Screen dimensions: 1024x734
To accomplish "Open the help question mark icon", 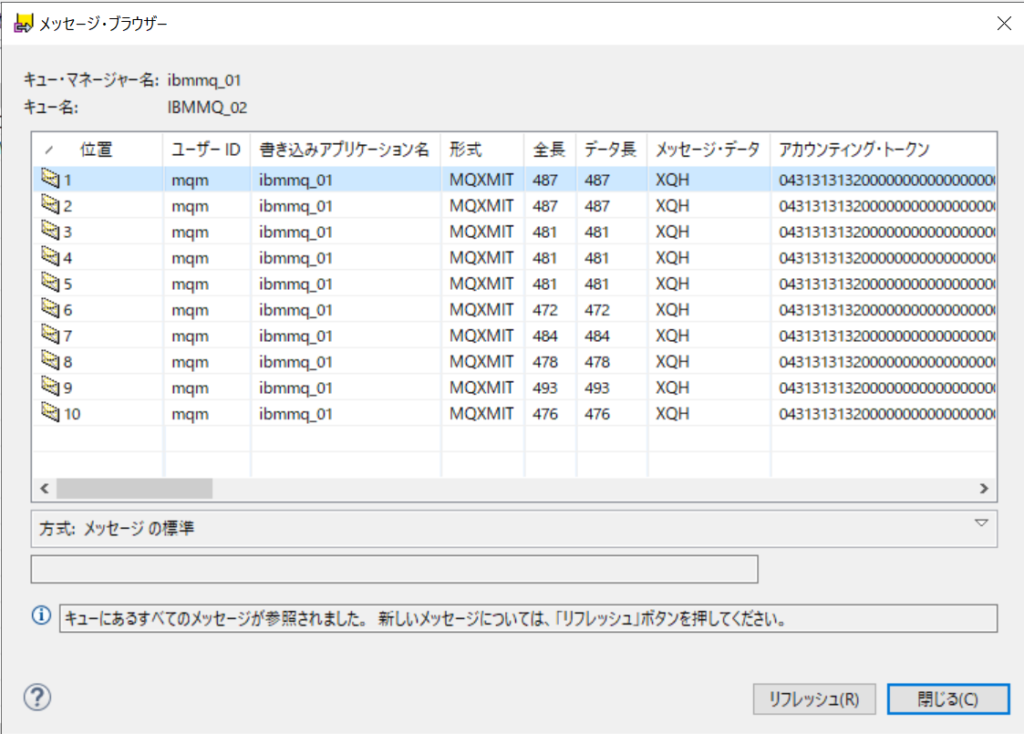I will 37,697.
